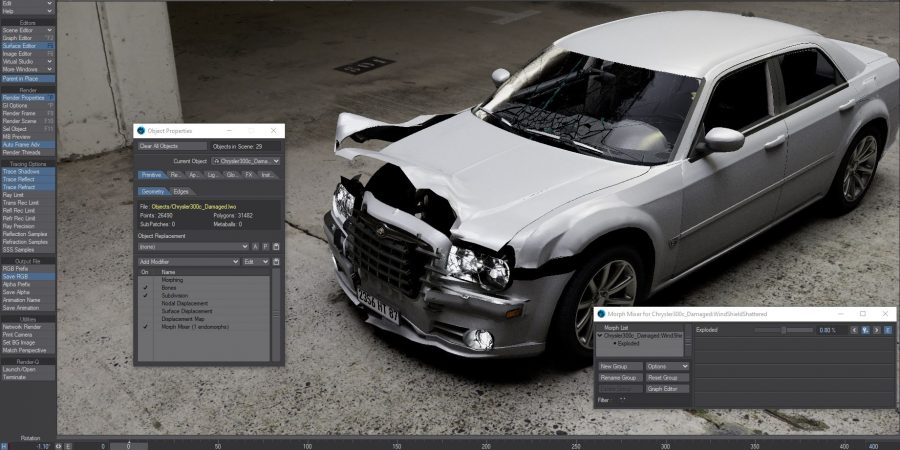Click Render Frame in the sidebar
This screenshot has height=450, width=900.
[x=28, y=114]
